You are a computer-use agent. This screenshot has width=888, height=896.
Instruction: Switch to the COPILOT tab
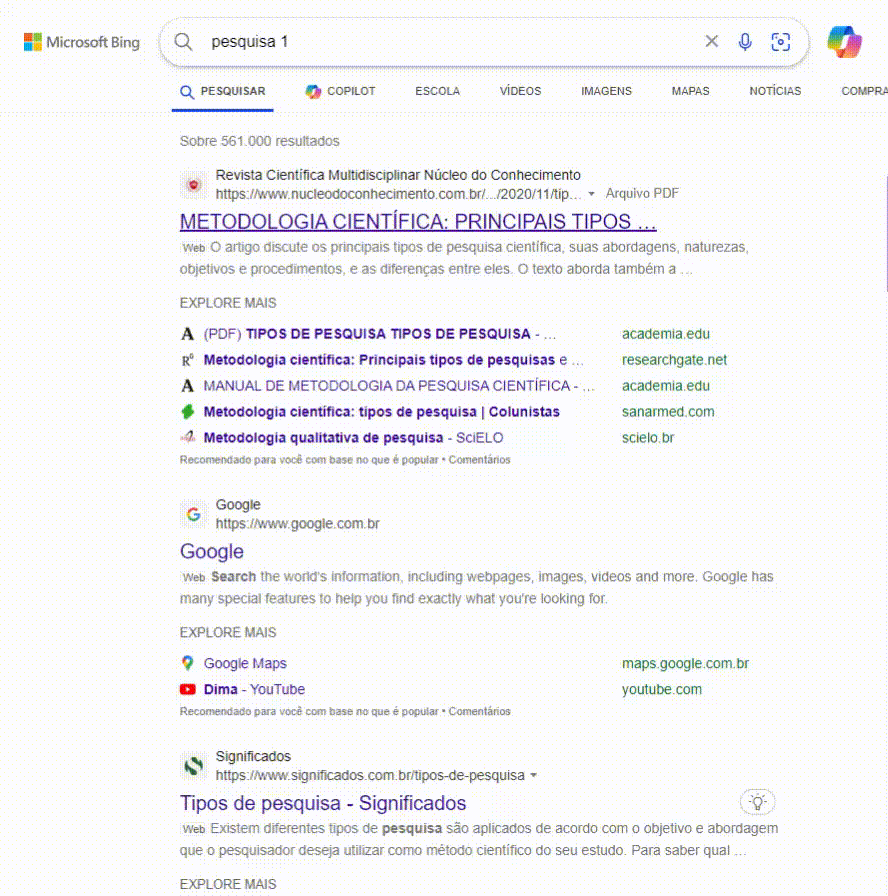pos(340,91)
